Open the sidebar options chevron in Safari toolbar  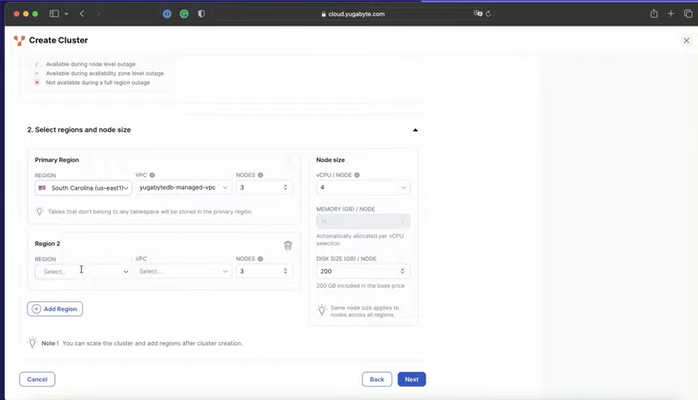[66, 14]
